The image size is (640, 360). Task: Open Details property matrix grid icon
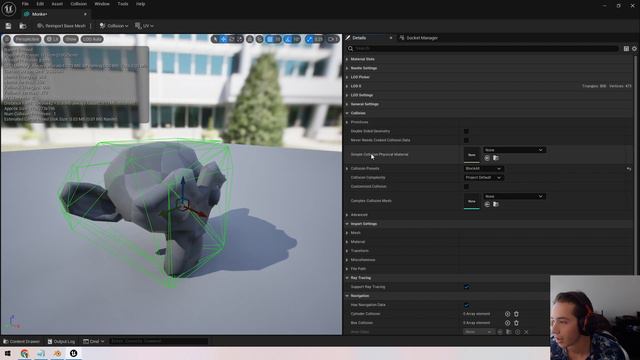pos(626,49)
